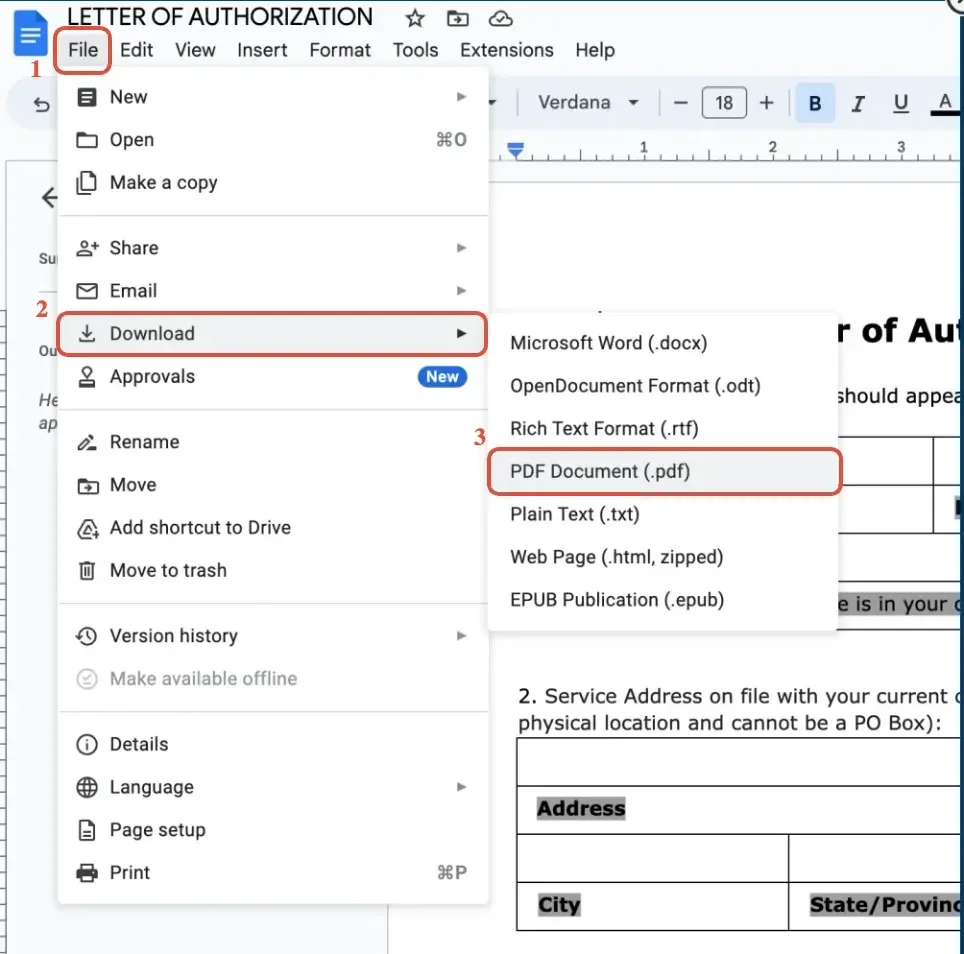Click the move-to-folder icon beside title
The image size is (964, 954).
pyautogui.click(x=457, y=19)
